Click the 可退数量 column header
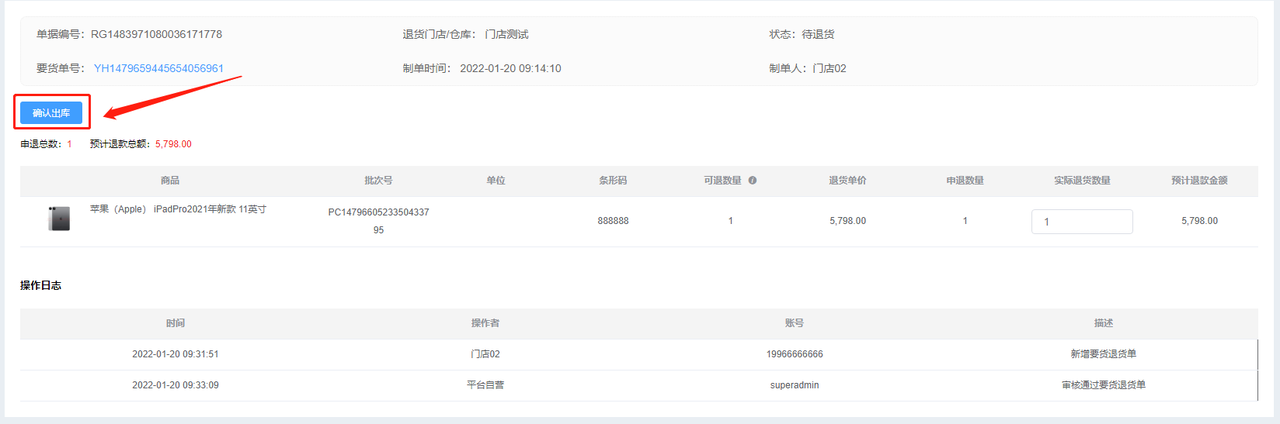This screenshot has height=424, width=1280. coord(722,181)
